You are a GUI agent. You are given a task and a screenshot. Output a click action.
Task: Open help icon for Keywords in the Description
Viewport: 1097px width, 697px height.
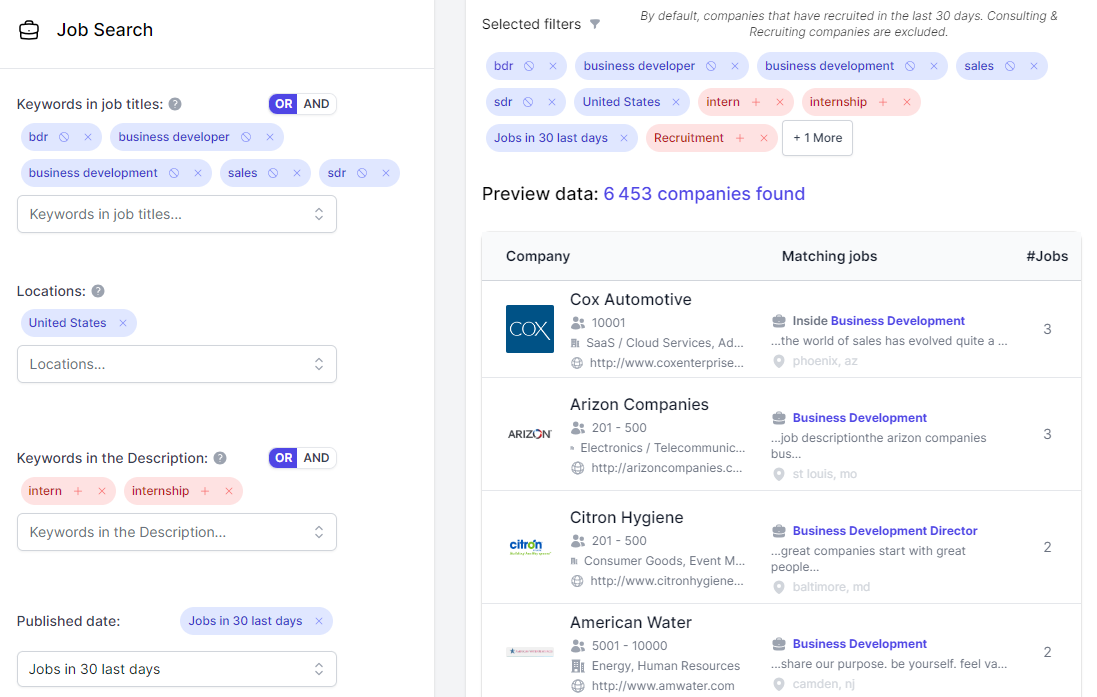(x=220, y=458)
